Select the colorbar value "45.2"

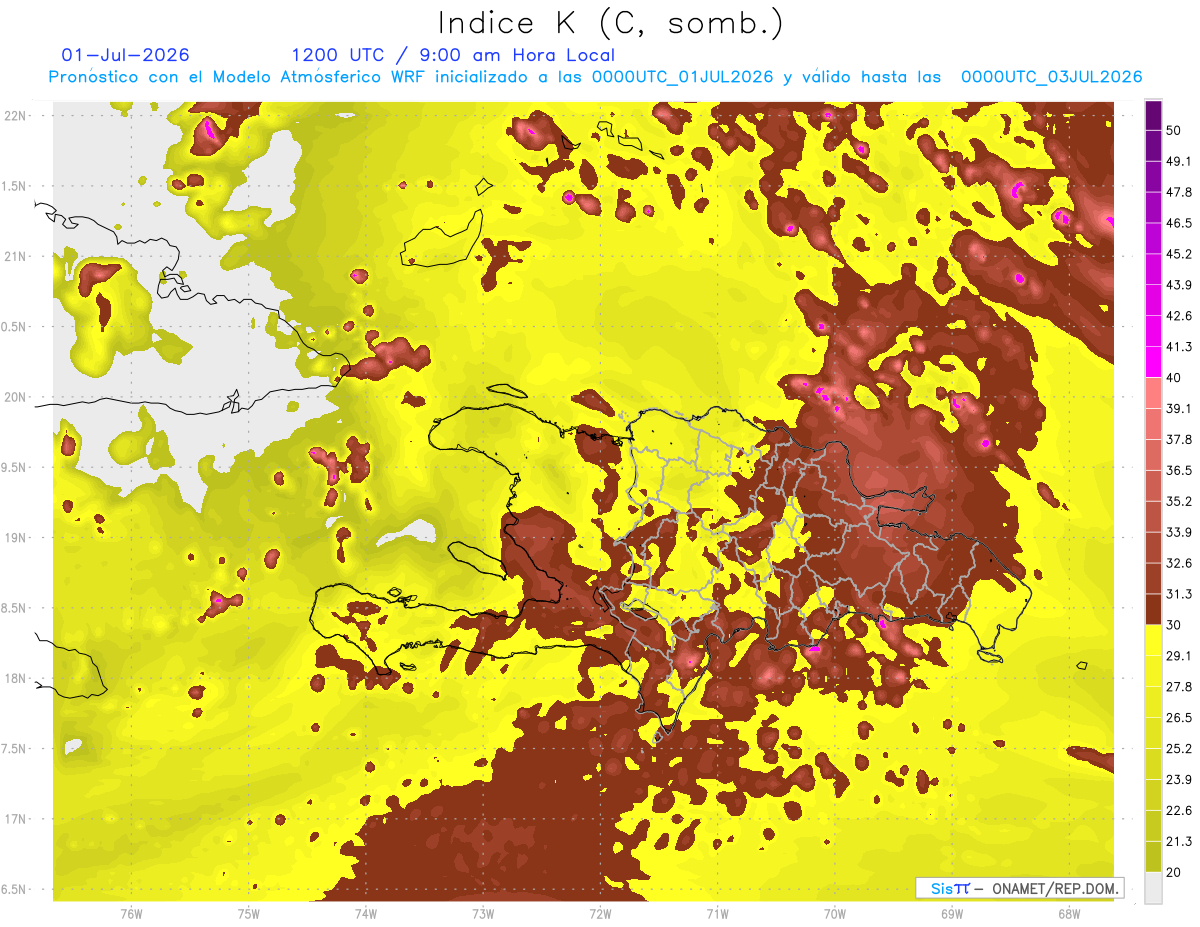1178,254
